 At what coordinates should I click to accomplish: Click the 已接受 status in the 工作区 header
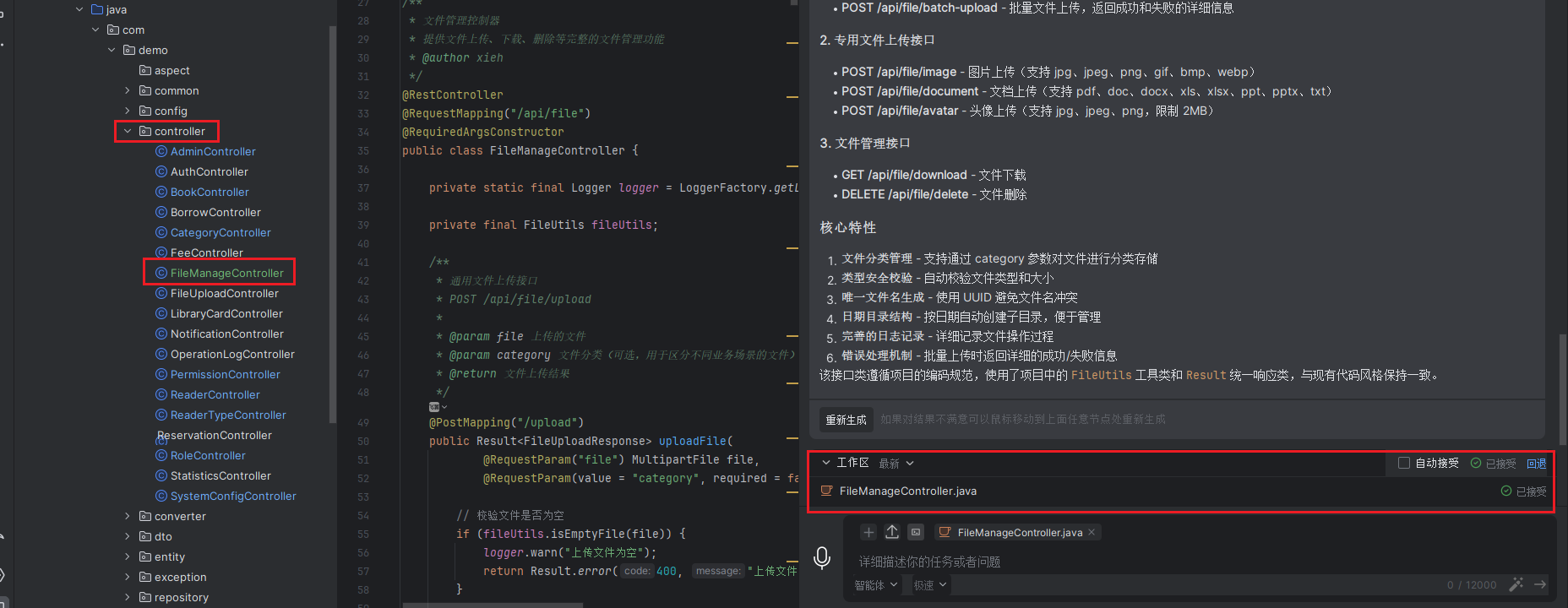pyautogui.click(x=1494, y=464)
